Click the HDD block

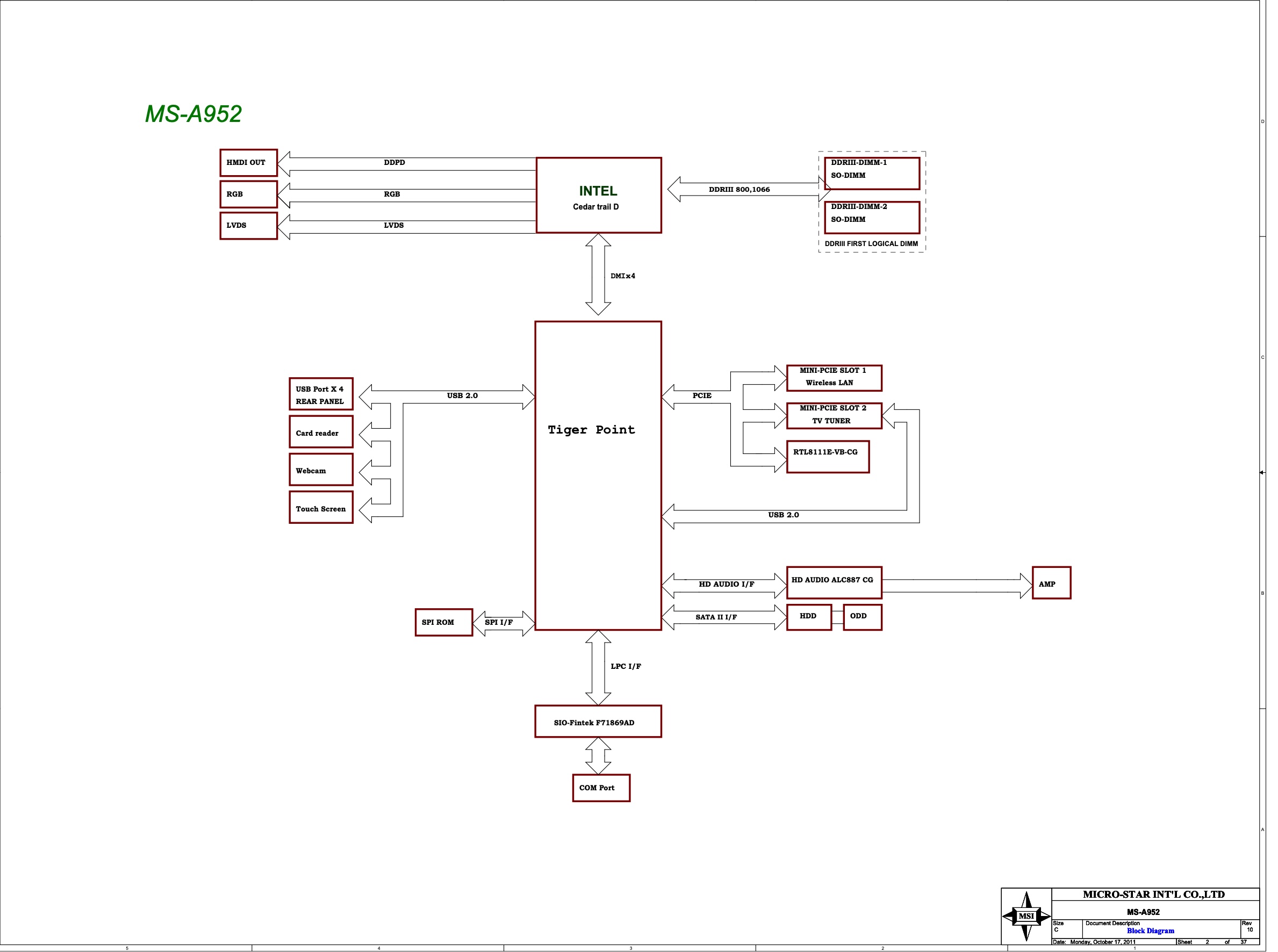click(808, 617)
